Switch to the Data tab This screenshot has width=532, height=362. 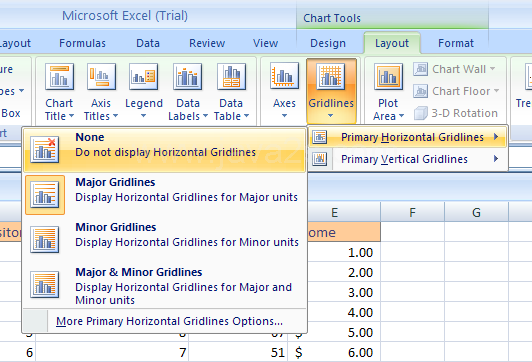pos(148,43)
